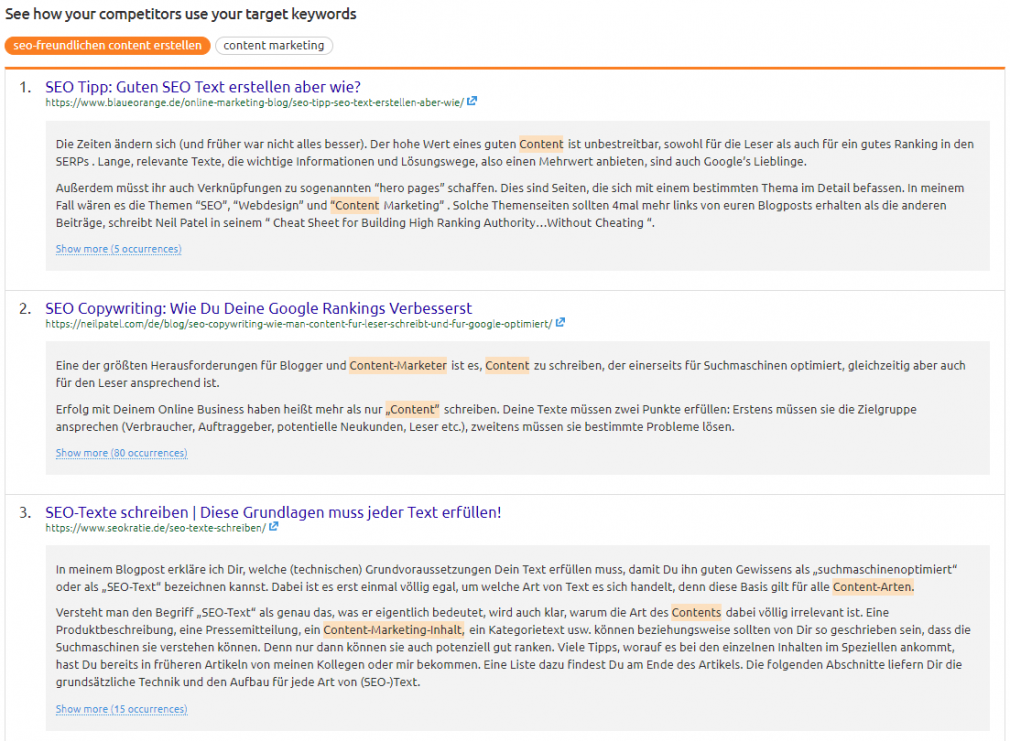Select the 'seo-freundlichen content erstellen' keyword tab
The width and height of the screenshot is (1010, 741).
107,46
